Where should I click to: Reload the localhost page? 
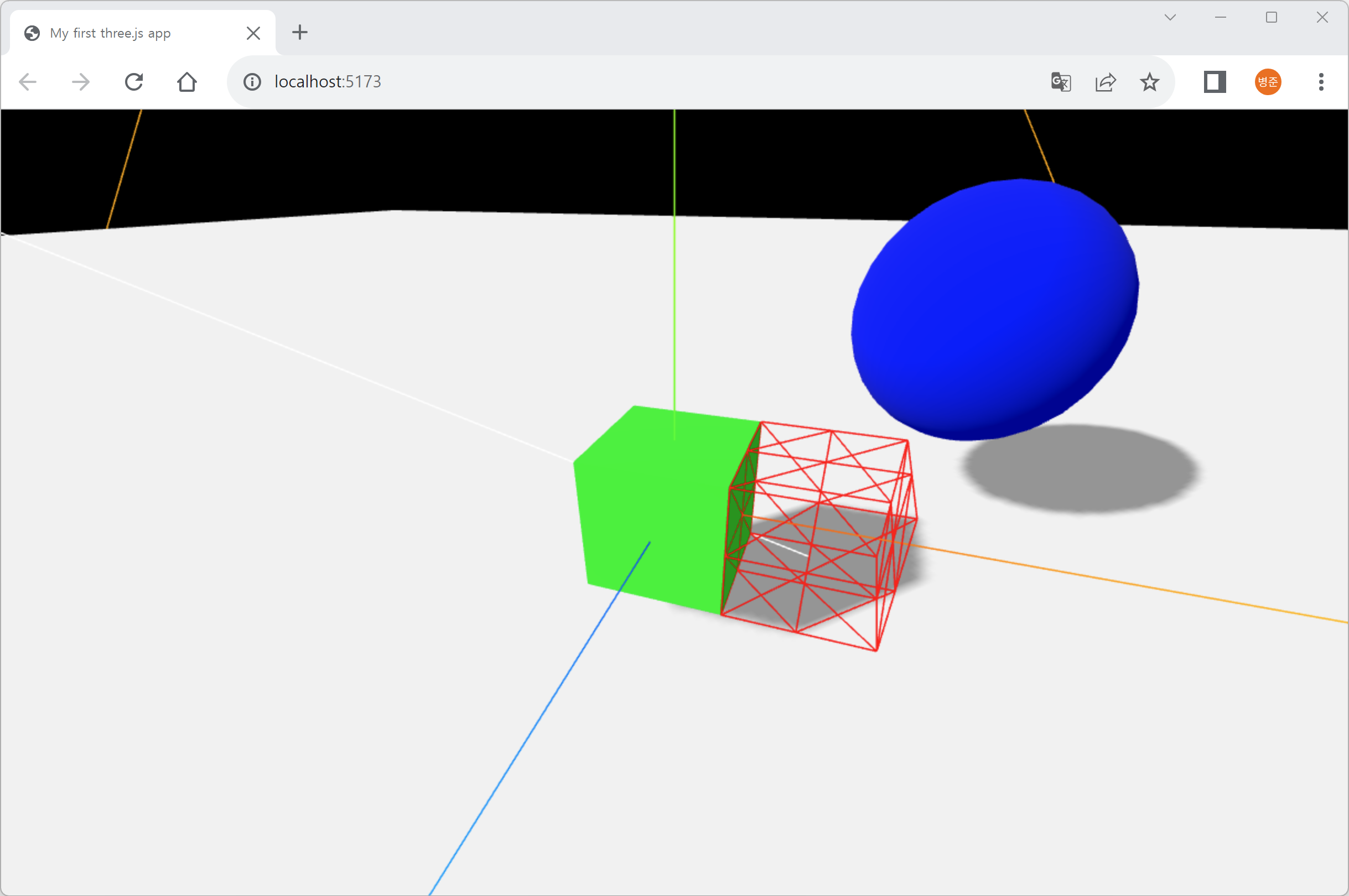point(134,82)
